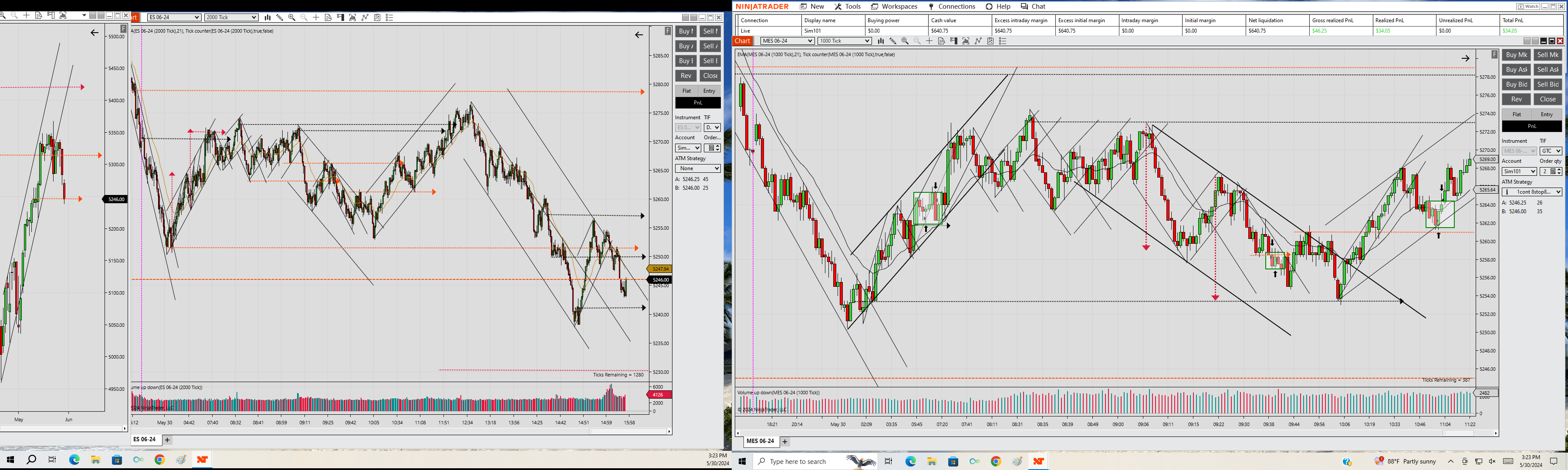Toggle crosshair tool in MES chart toolbar
Screen dimensions: 1568x470
tap(929, 41)
